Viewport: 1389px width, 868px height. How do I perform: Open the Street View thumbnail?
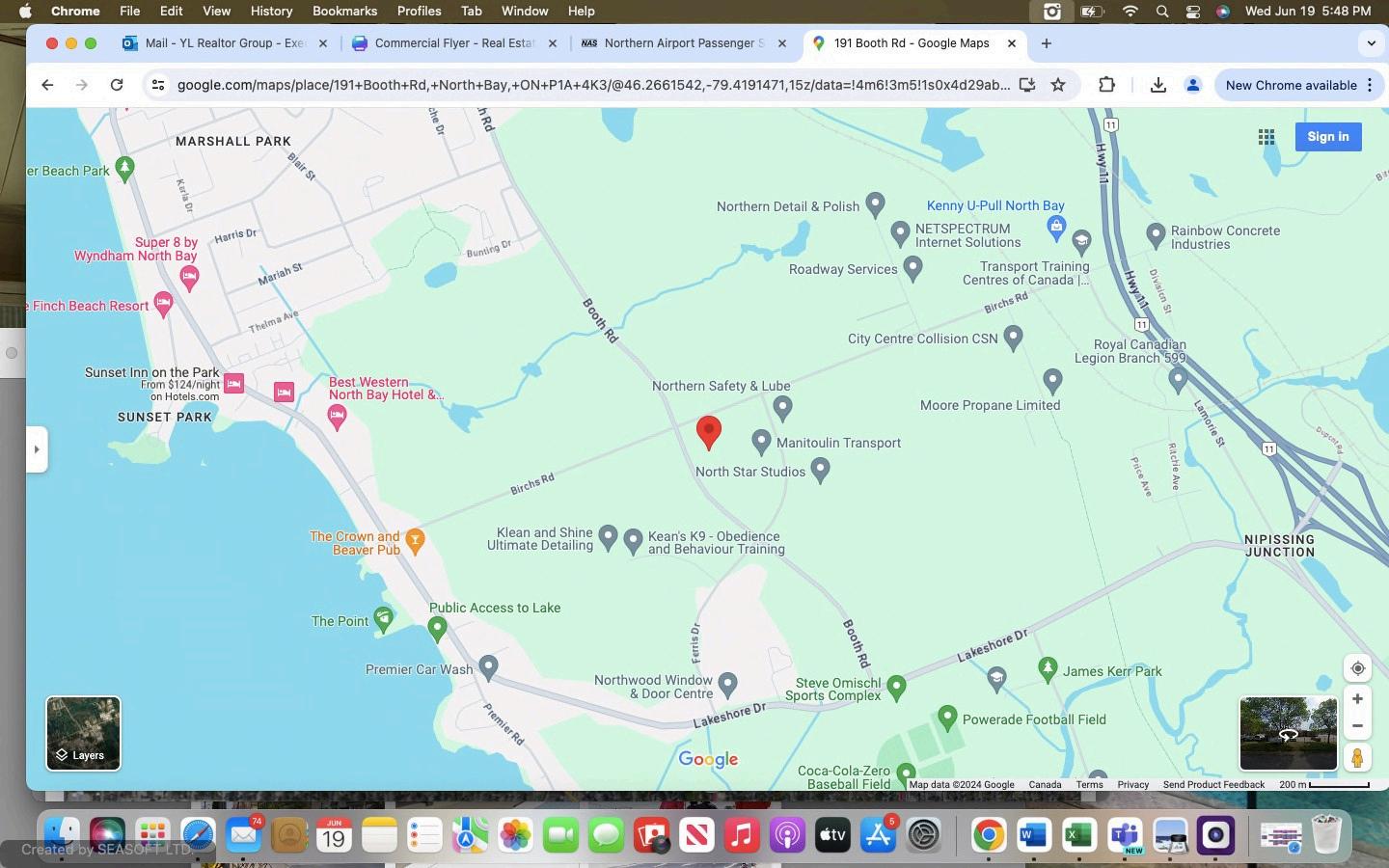[1288, 734]
